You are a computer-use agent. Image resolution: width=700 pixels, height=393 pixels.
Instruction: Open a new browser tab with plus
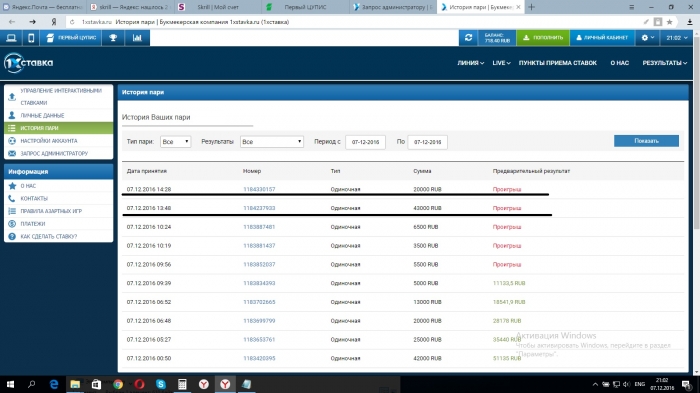[532, 7]
